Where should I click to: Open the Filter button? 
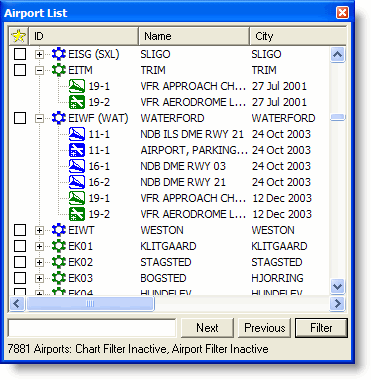(x=321, y=328)
